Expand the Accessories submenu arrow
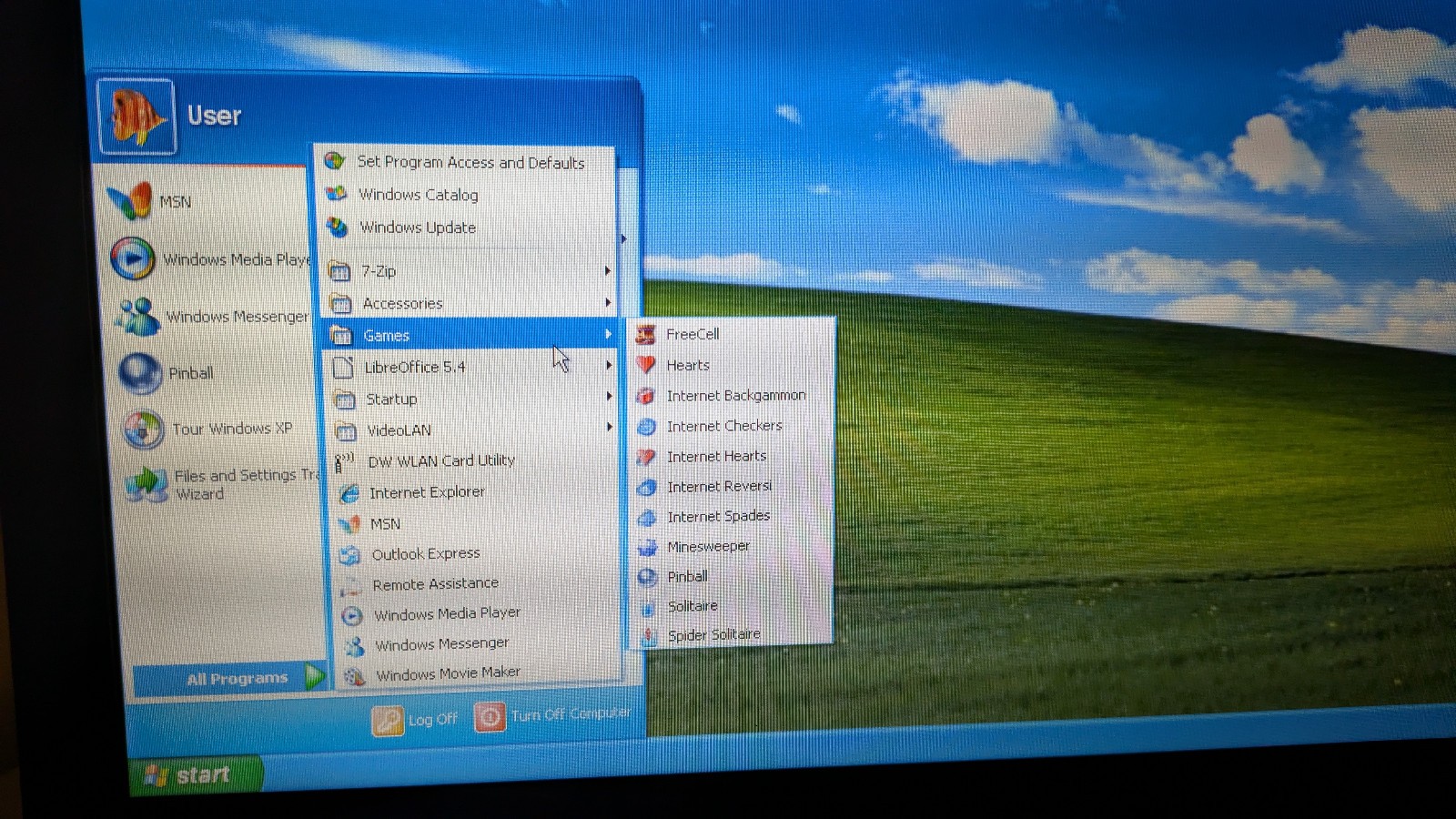Viewport: 1456px width, 819px height. pyautogui.click(x=608, y=302)
